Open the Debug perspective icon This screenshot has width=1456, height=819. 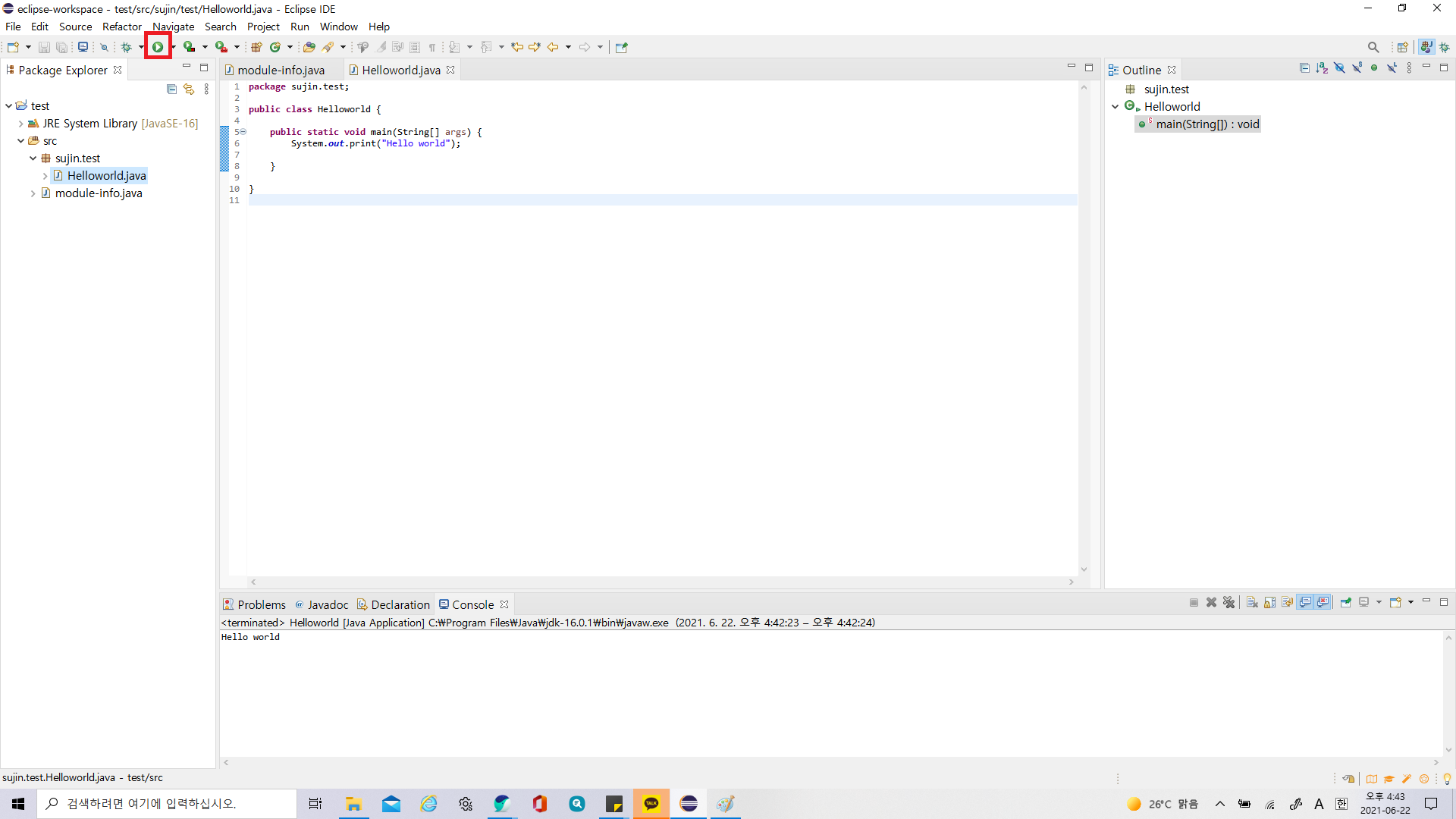point(1445,47)
